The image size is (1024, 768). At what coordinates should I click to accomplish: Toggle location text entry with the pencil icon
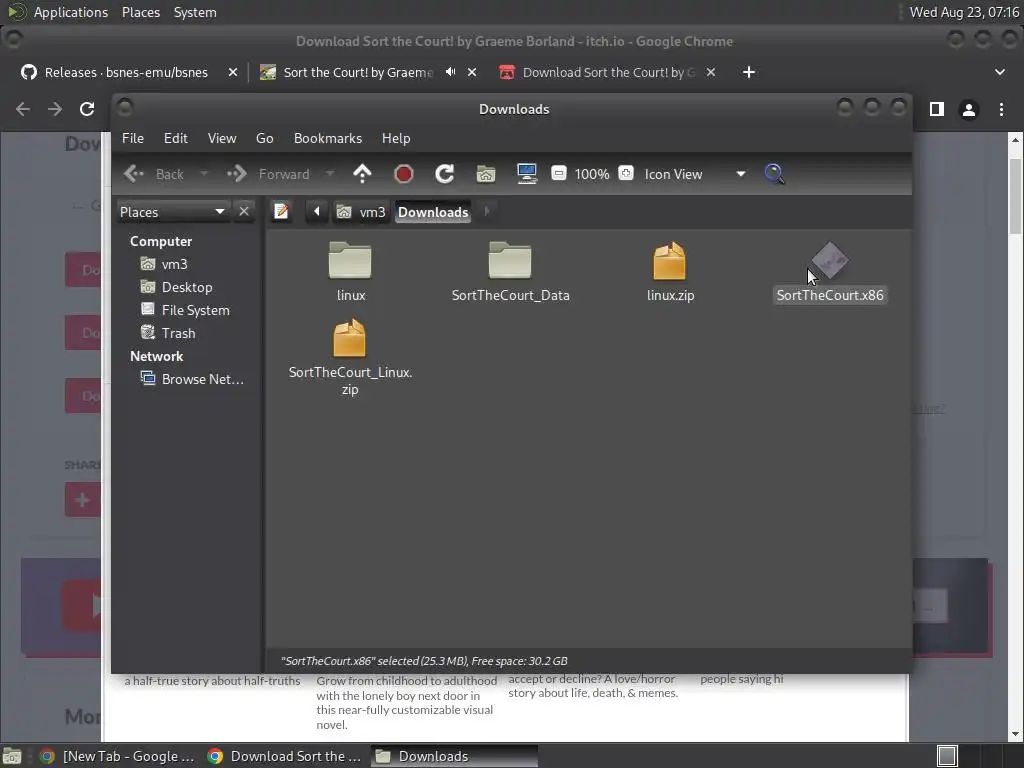point(281,212)
